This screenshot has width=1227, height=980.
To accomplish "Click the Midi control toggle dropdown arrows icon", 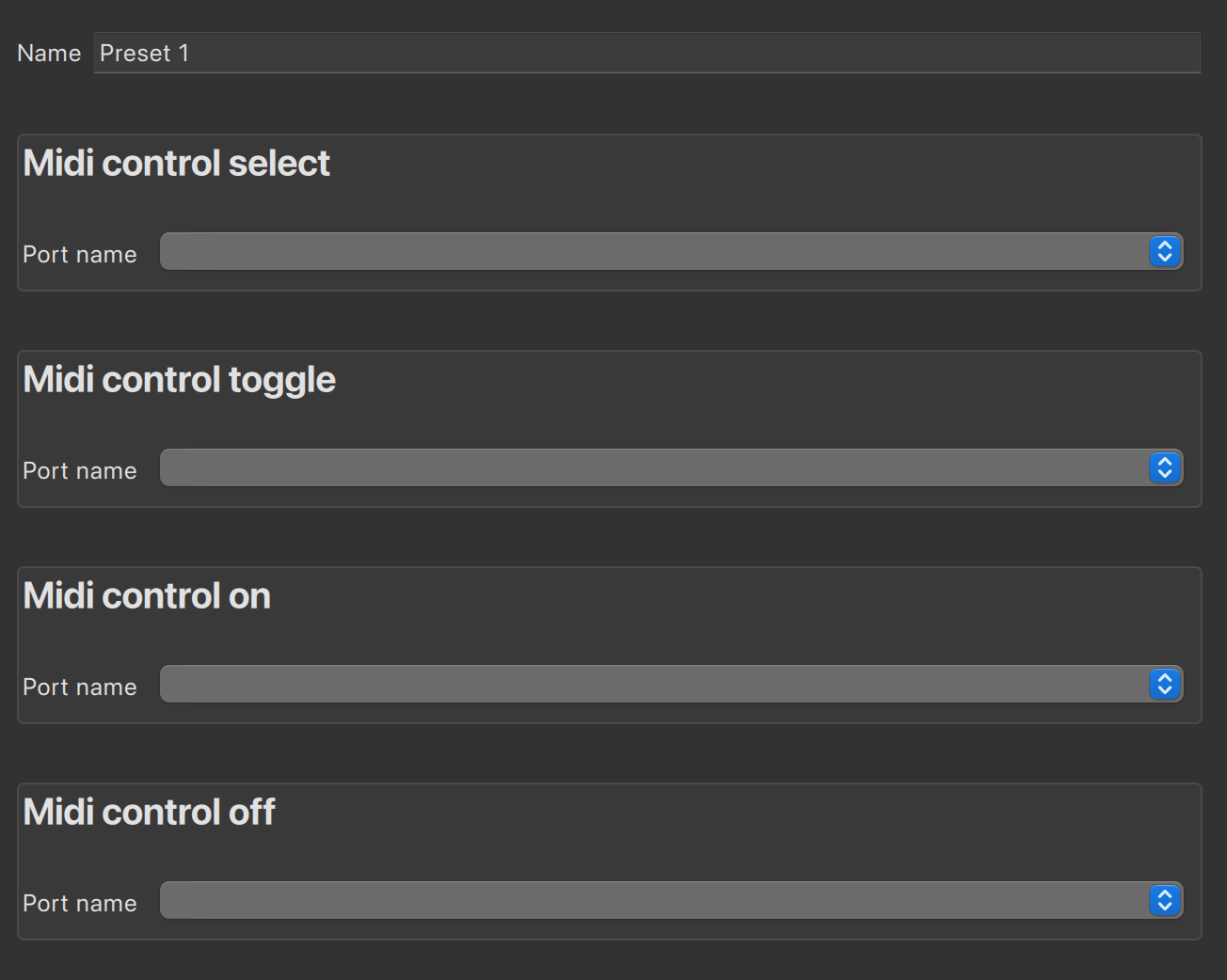I will pyautogui.click(x=1165, y=467).
